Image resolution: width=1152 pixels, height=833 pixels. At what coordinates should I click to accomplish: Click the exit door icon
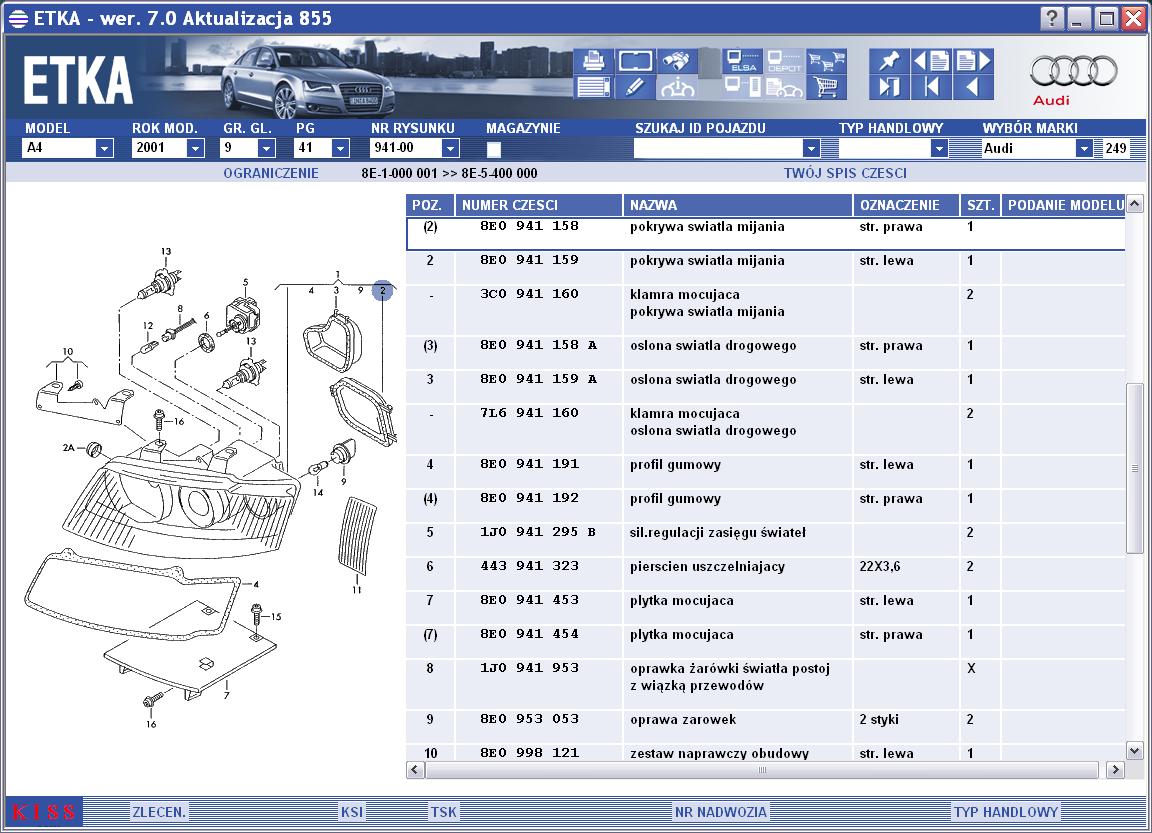coord(889,87)
